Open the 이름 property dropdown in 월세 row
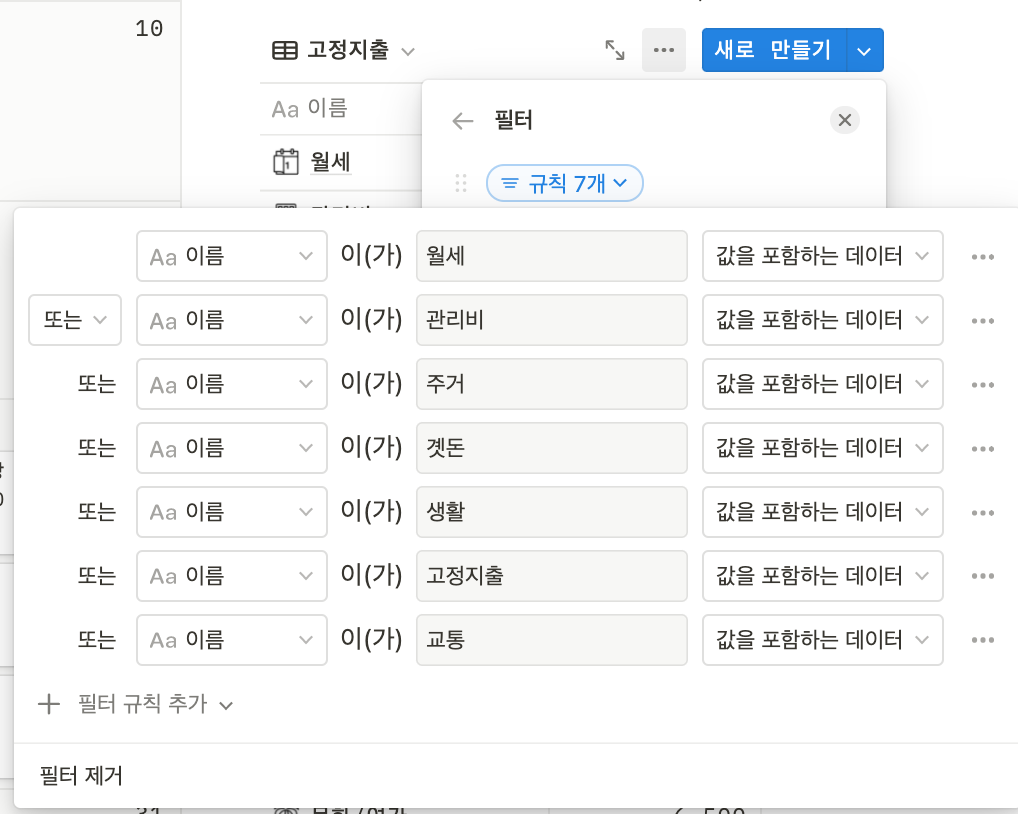Screen dimensions: 1018x814 coord(231,256)
